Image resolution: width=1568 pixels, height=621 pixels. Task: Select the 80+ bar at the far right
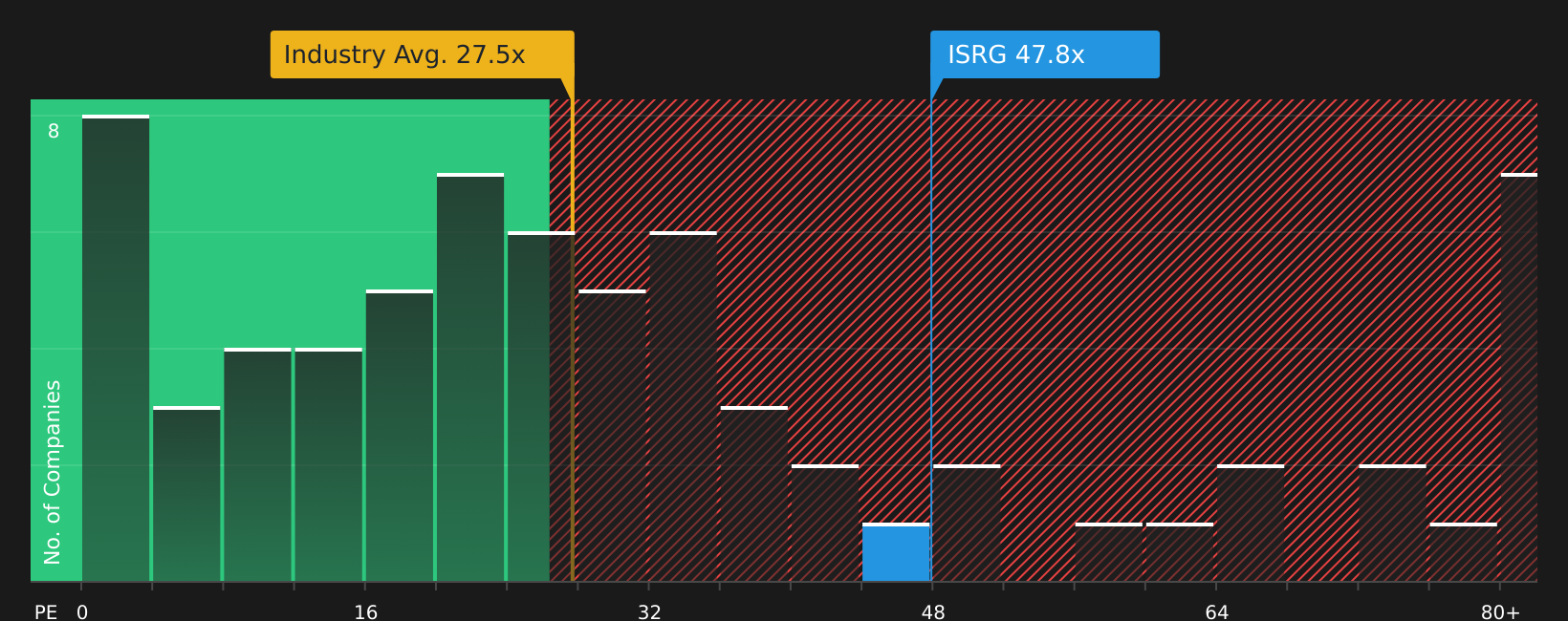[1519, 377]
